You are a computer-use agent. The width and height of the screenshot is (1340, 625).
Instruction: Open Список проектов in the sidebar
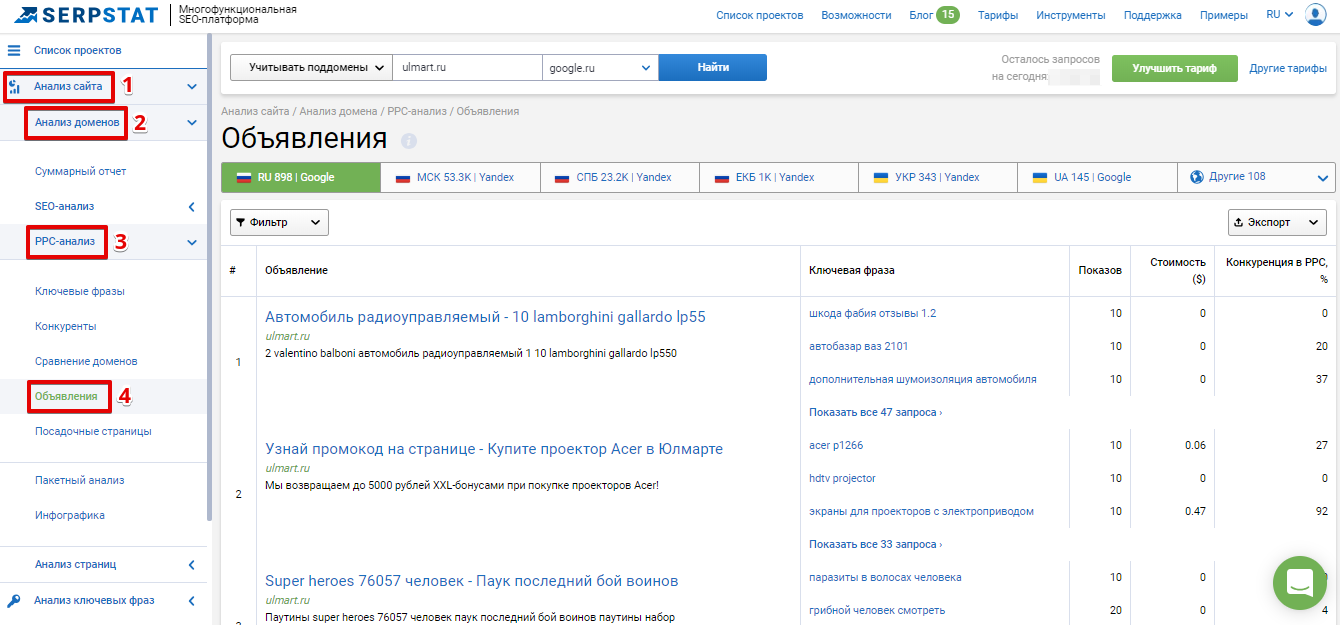(x=78, y=50)
